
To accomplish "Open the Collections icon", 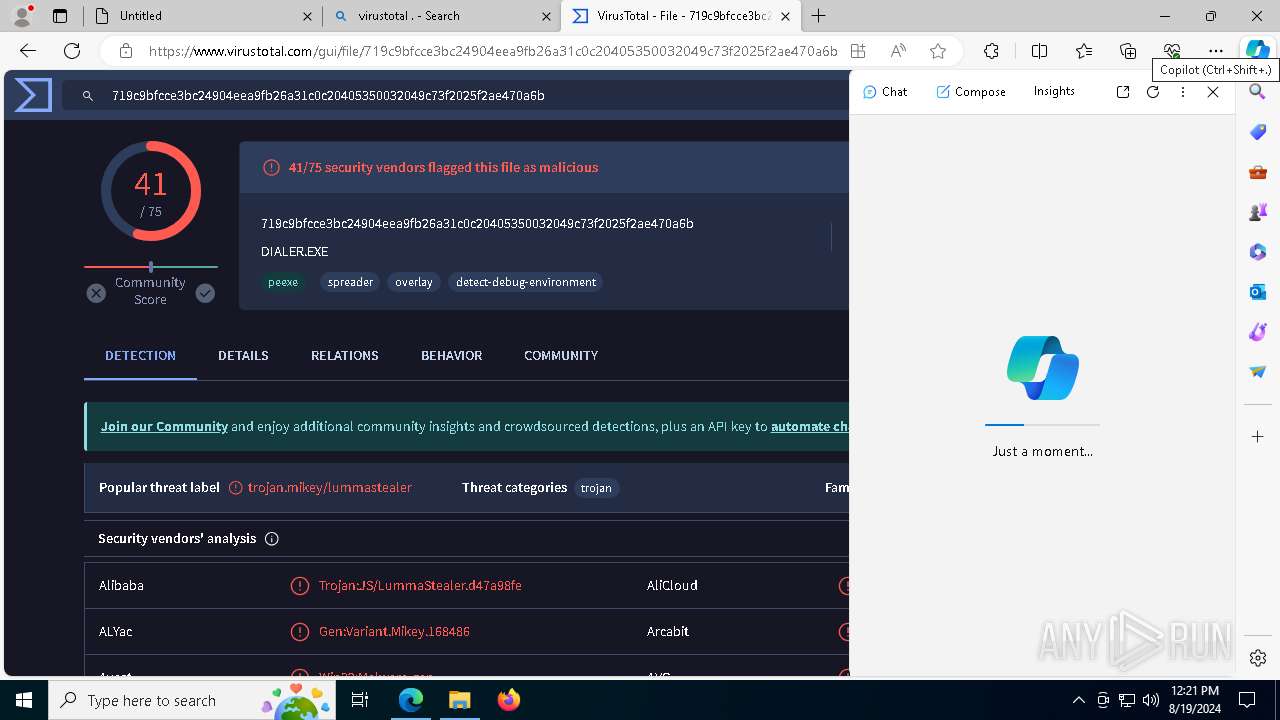I will click(1128, 51).
